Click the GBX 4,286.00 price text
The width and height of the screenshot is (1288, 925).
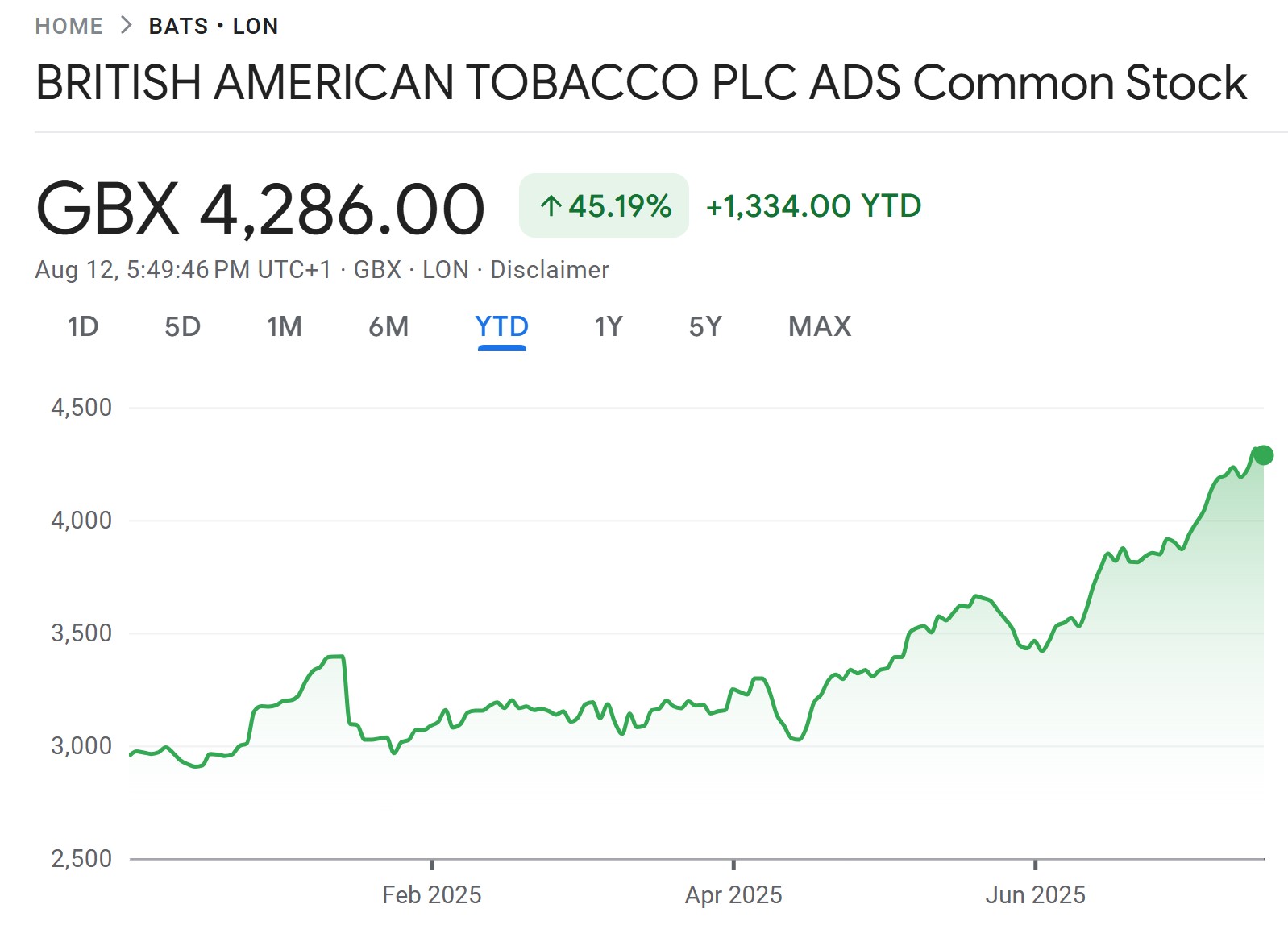260,205
